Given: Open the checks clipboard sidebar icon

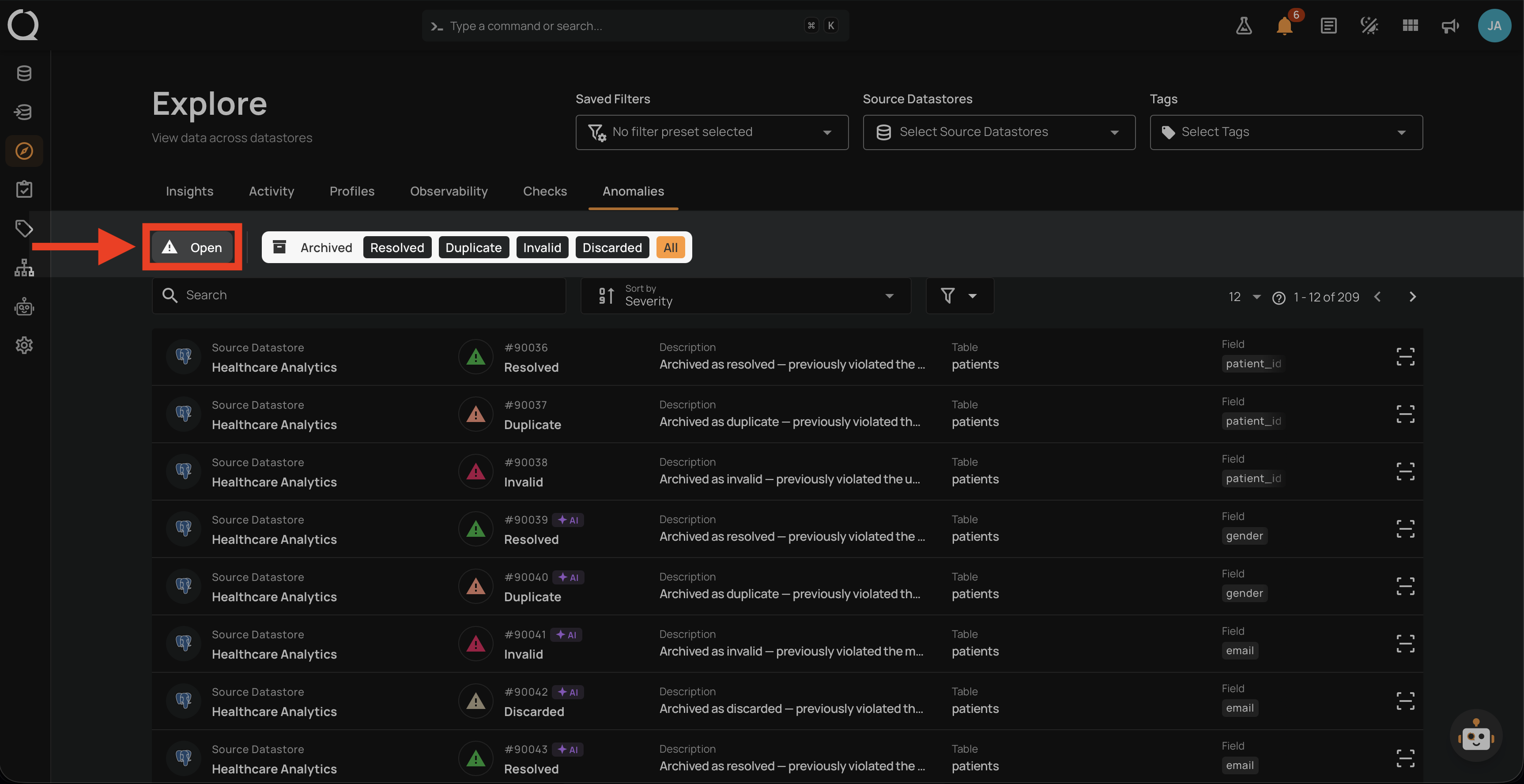Looking at the screenshot, I should tap(24, 189).
